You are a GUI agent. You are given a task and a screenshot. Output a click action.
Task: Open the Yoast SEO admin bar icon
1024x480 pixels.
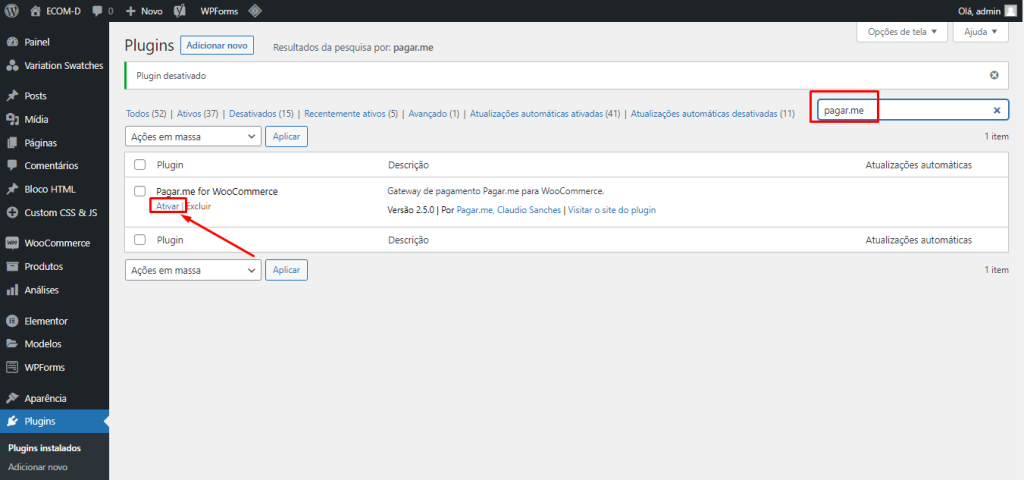pyautogui.click(x=182, y=11)
